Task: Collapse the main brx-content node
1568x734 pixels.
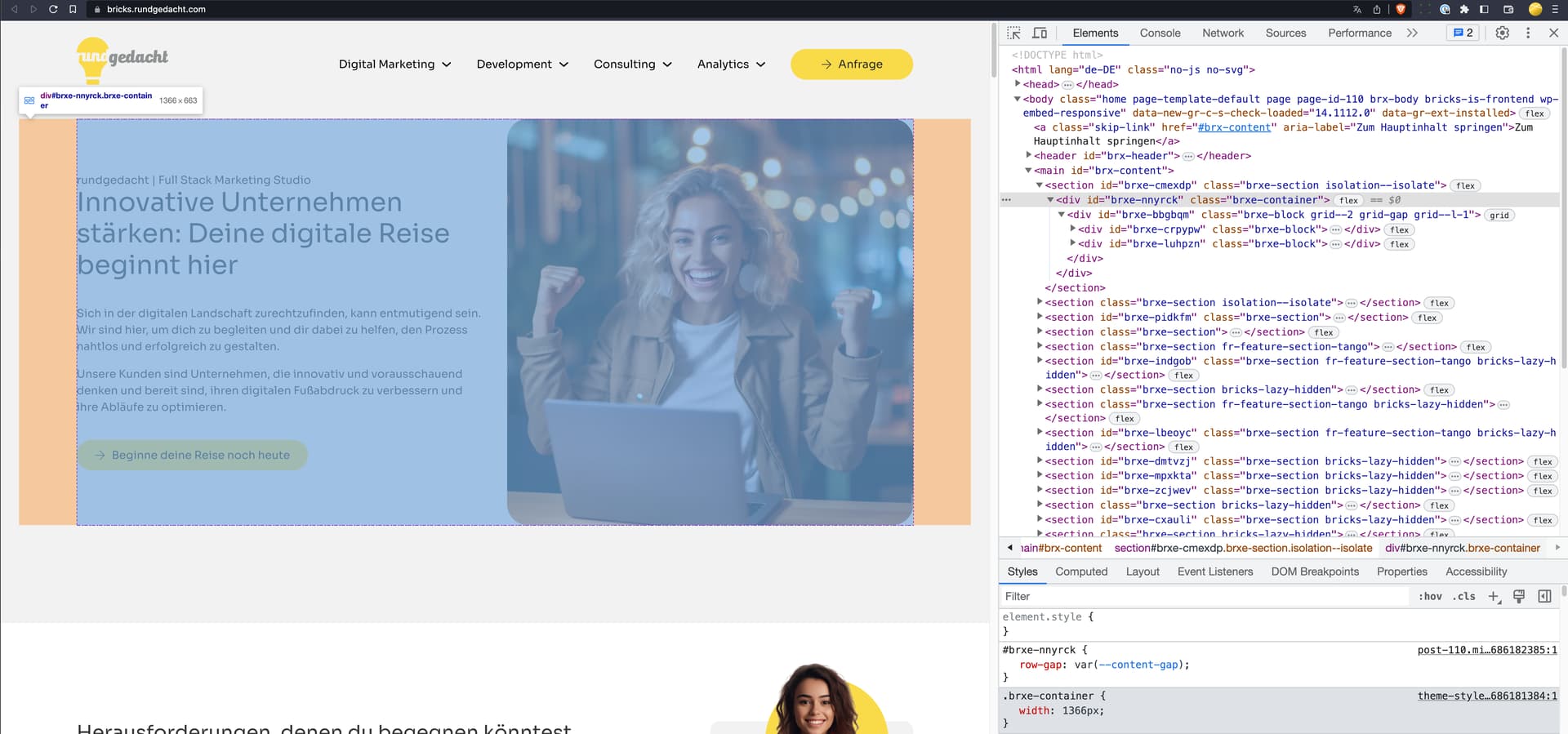Action: [1029, 170]
